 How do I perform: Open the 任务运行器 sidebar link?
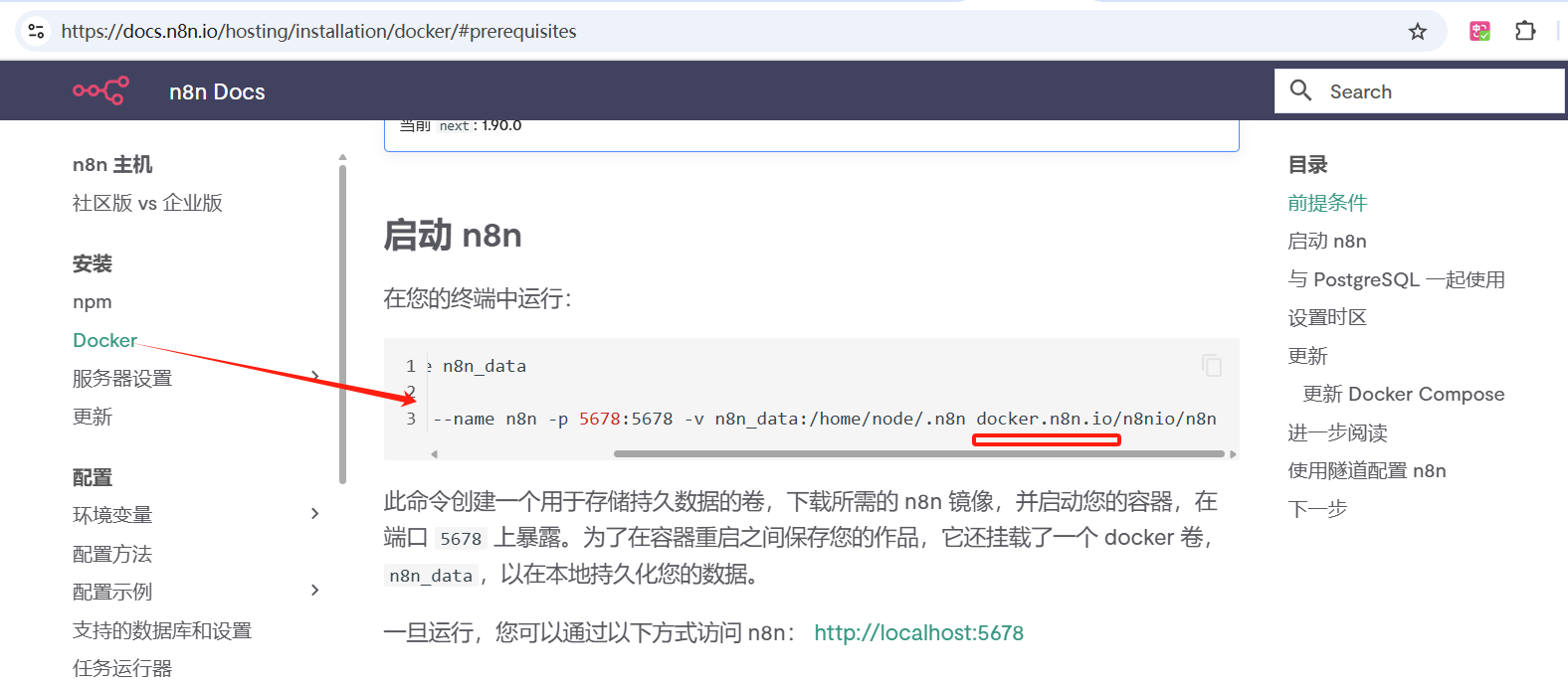point(122,668)
